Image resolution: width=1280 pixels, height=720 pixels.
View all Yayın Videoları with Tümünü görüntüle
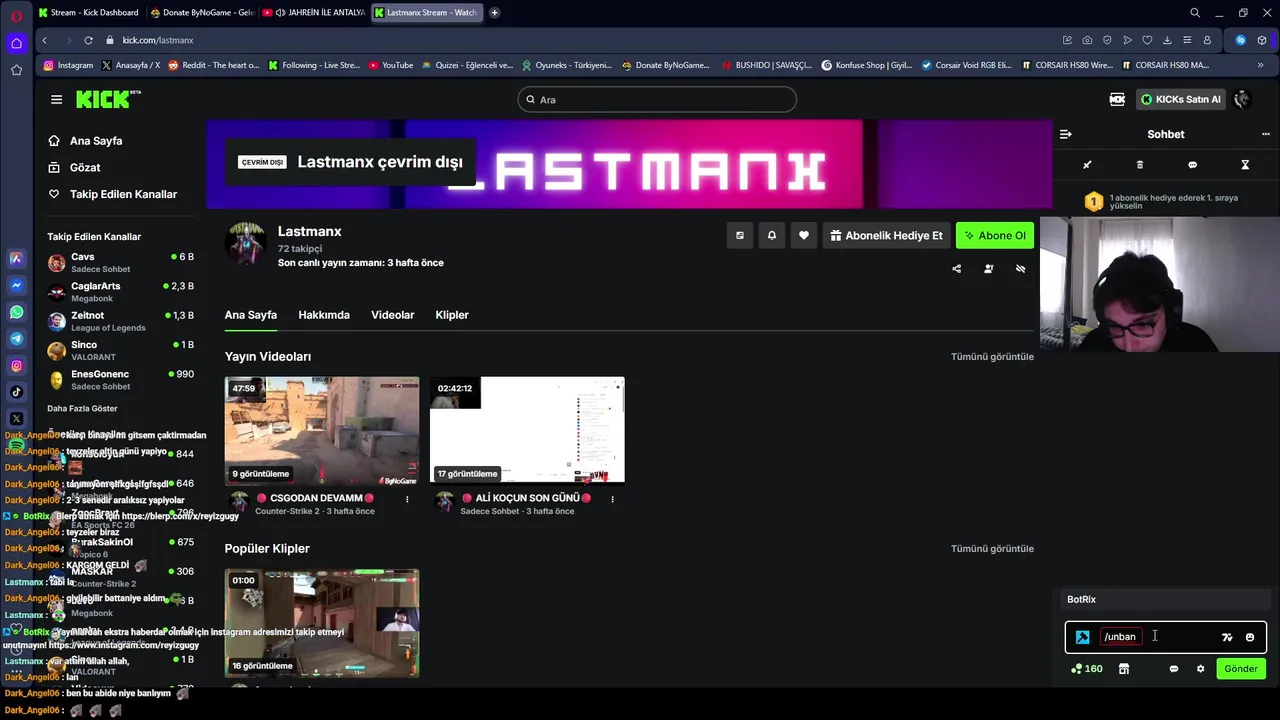coord(992,357)
